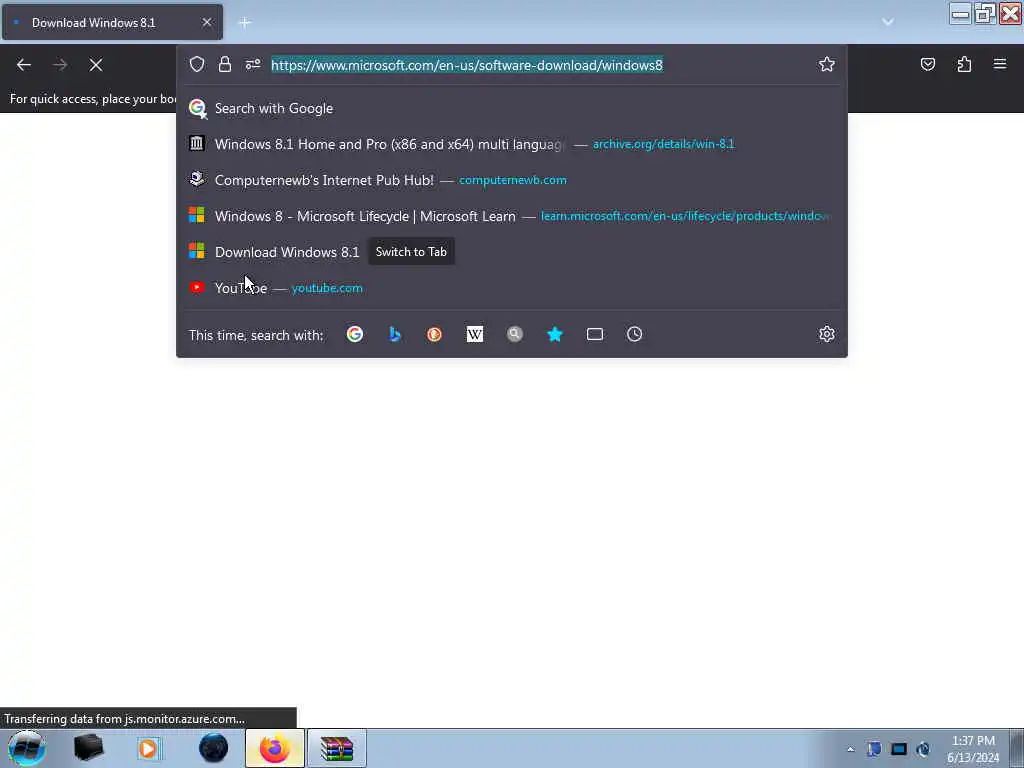Expand the list all tabs dropdown
Screen dimensions: 1024x768
[888, 22]
